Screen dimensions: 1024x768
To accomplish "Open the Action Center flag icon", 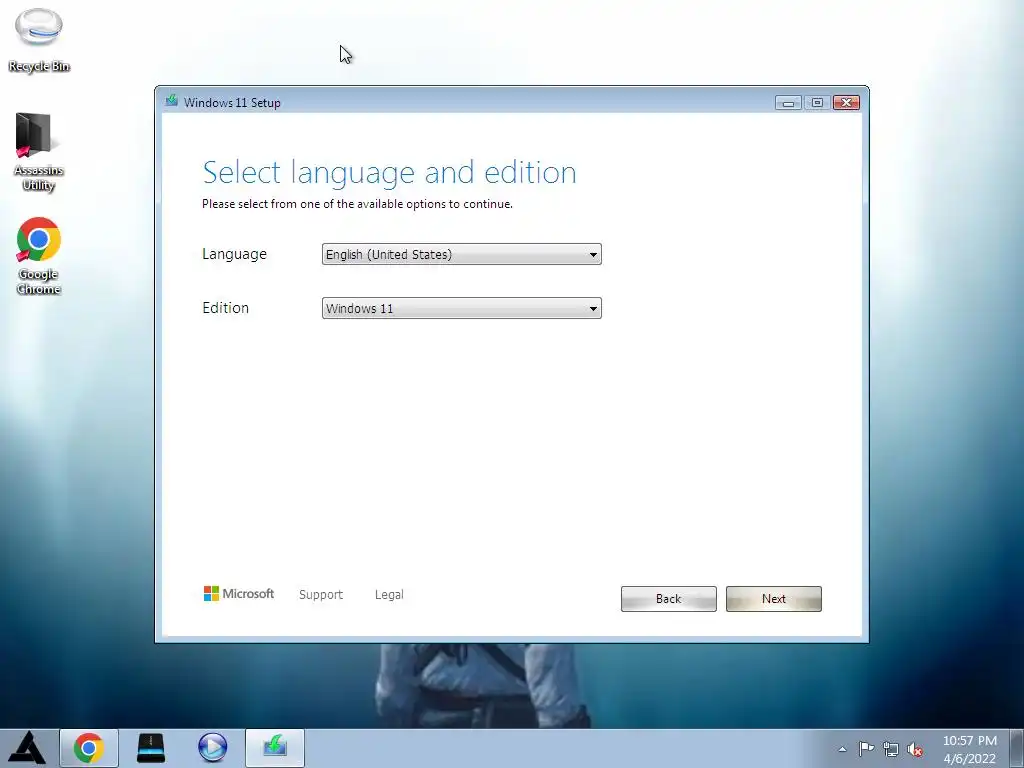I will 866,749.
